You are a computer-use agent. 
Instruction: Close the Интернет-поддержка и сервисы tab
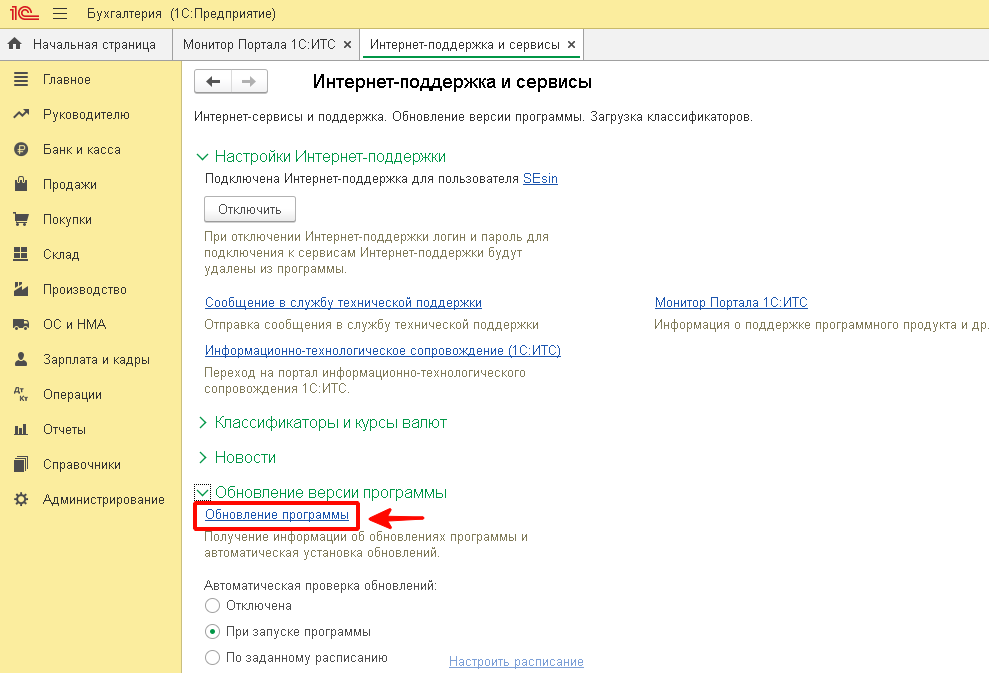coord(571,45)
